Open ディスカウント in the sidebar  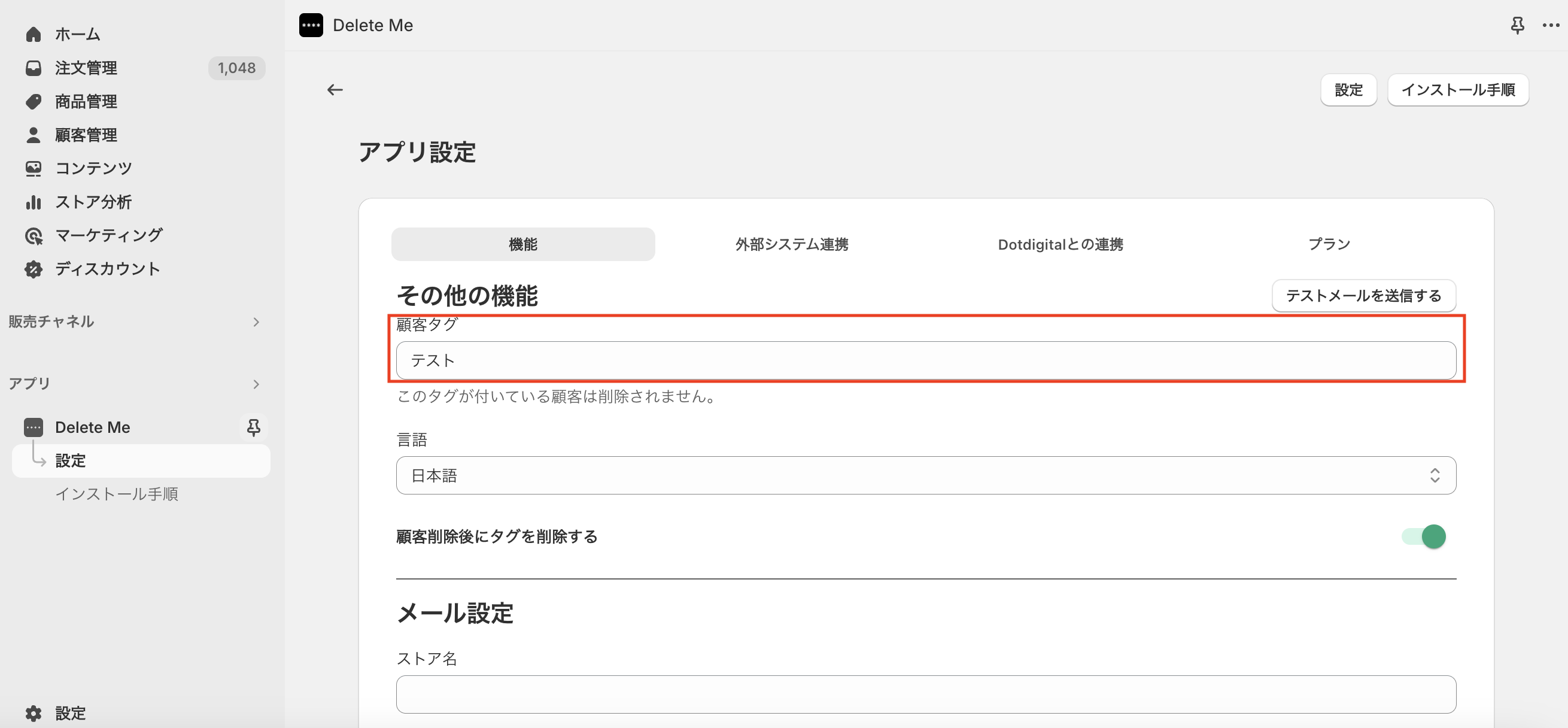click(x=107, y=268)
